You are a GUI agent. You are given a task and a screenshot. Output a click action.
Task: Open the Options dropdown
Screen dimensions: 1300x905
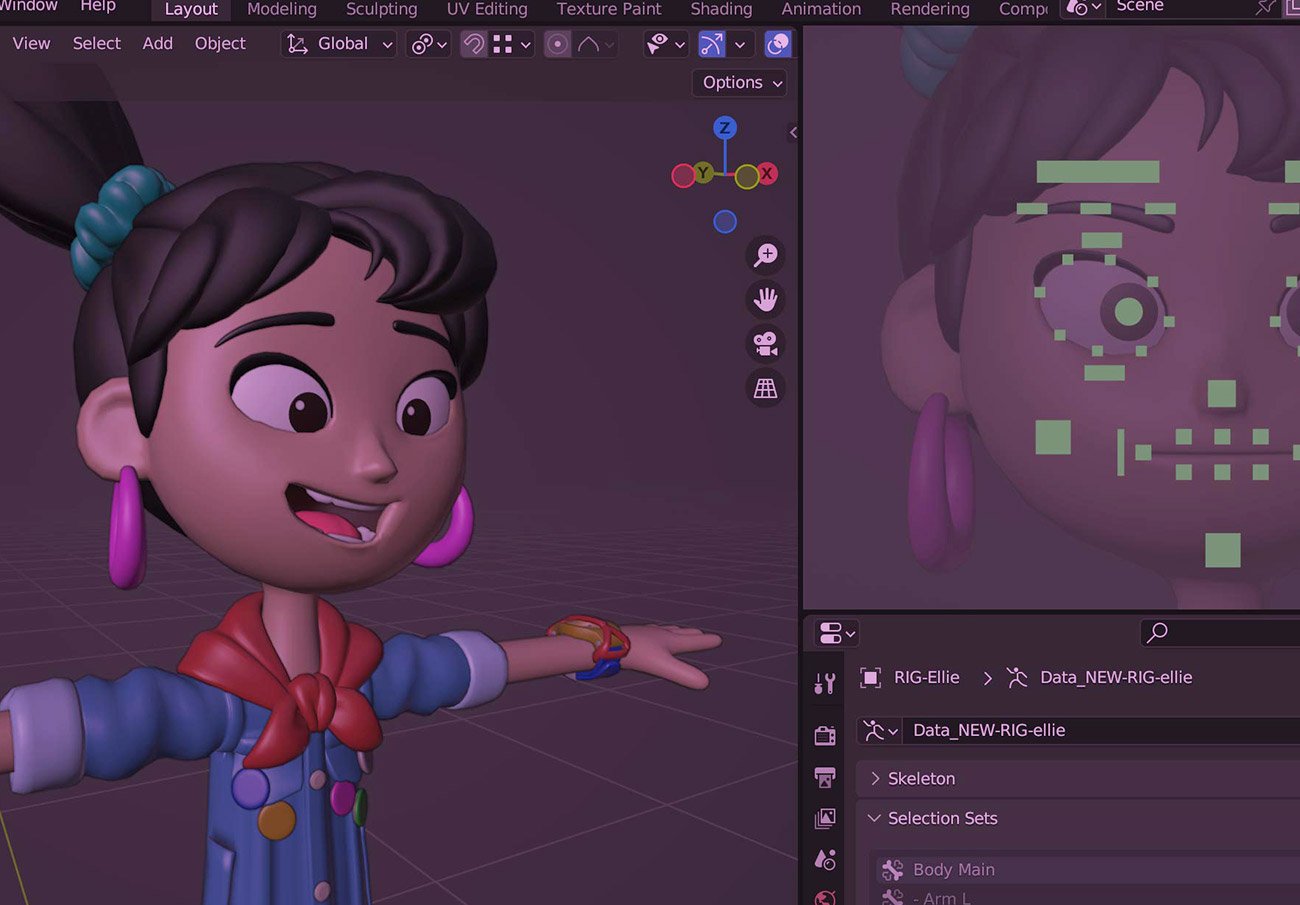[x=740, y=83]
